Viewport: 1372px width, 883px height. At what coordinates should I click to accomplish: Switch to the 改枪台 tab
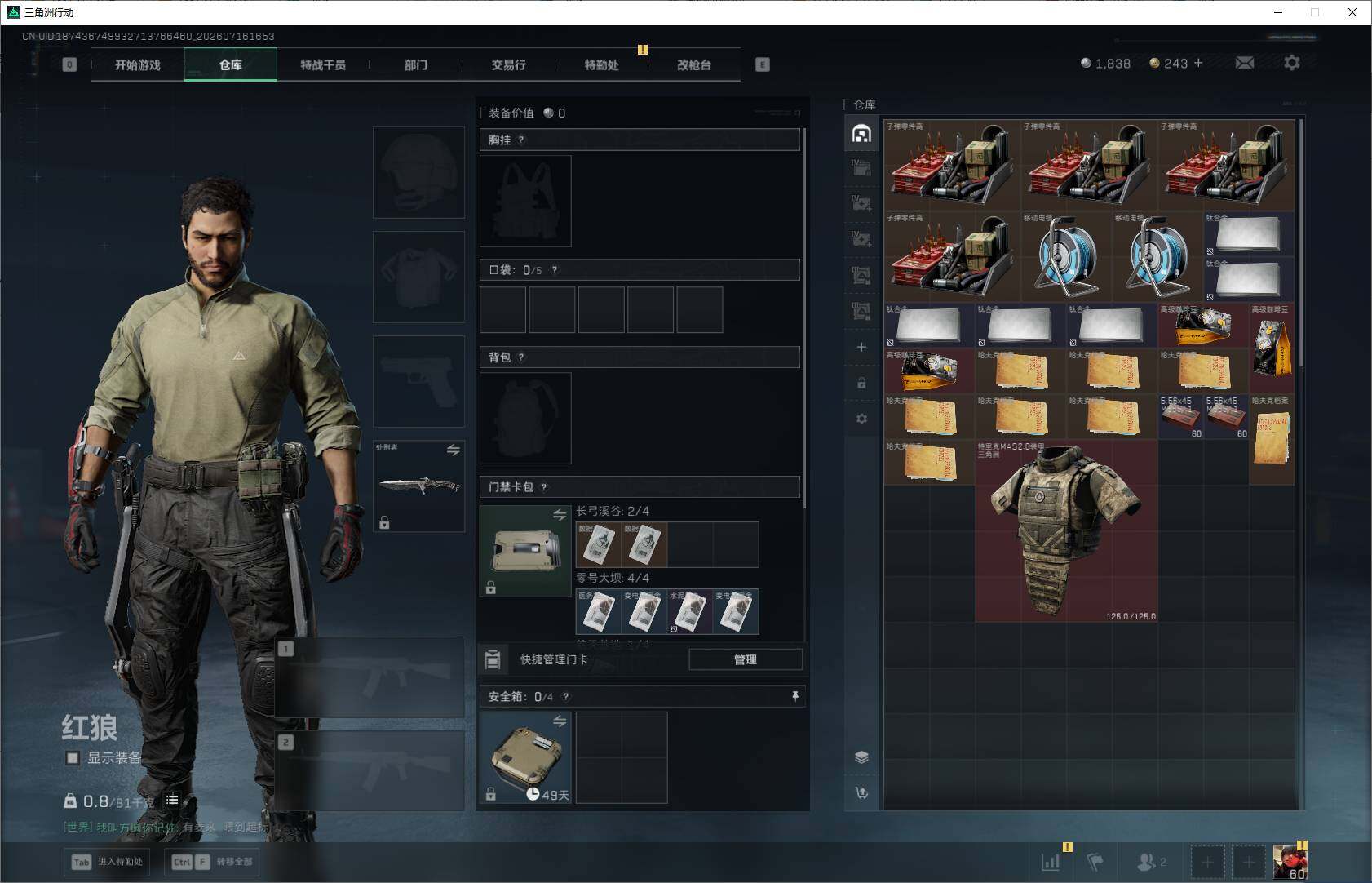(x=694, y=64)
